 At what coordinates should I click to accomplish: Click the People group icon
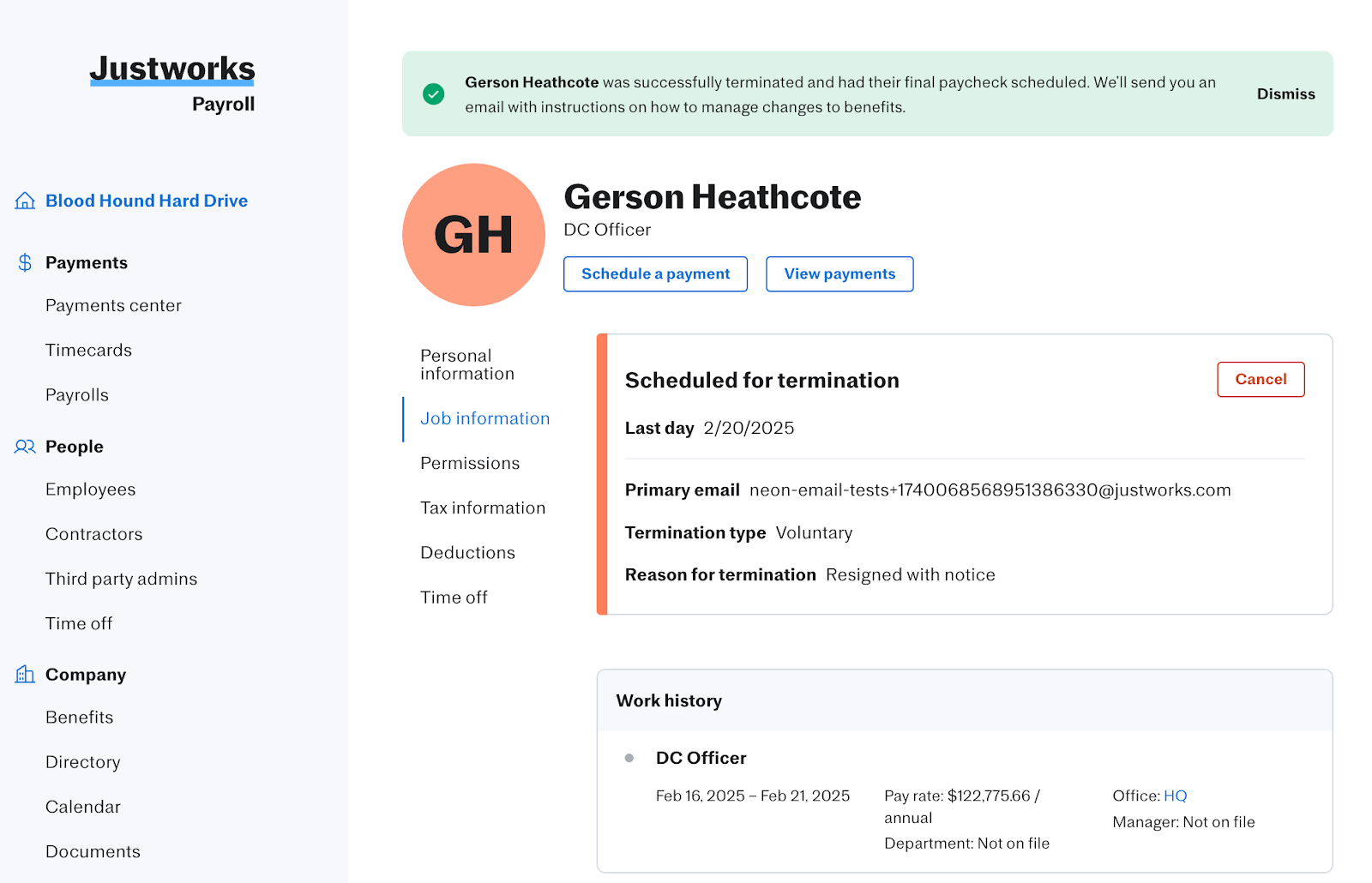tap(25, 447)
